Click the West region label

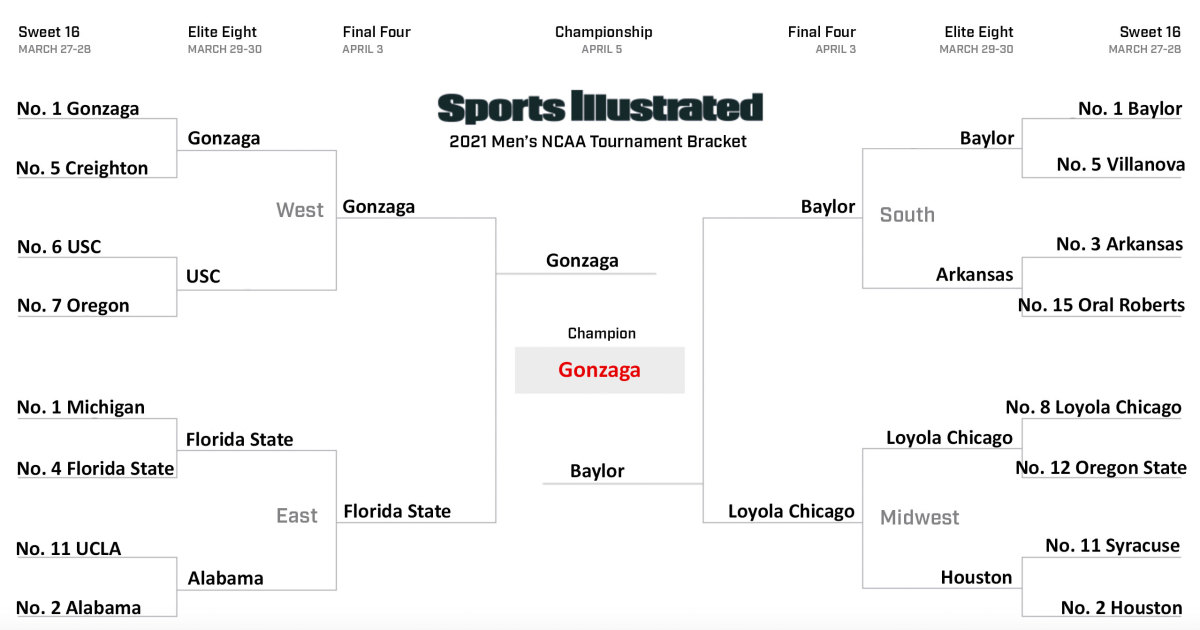[x=300, y=210]
